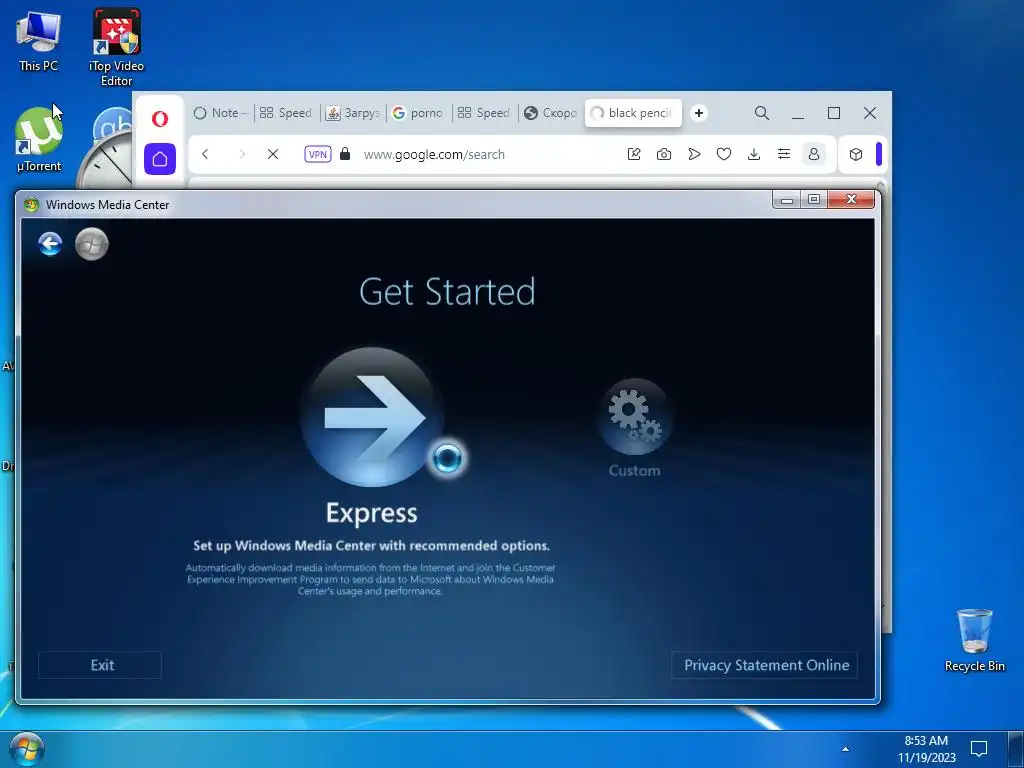Click the Opera profile account icon
The height and width of the screenshot is (768, 1024).
pos(814,154)
